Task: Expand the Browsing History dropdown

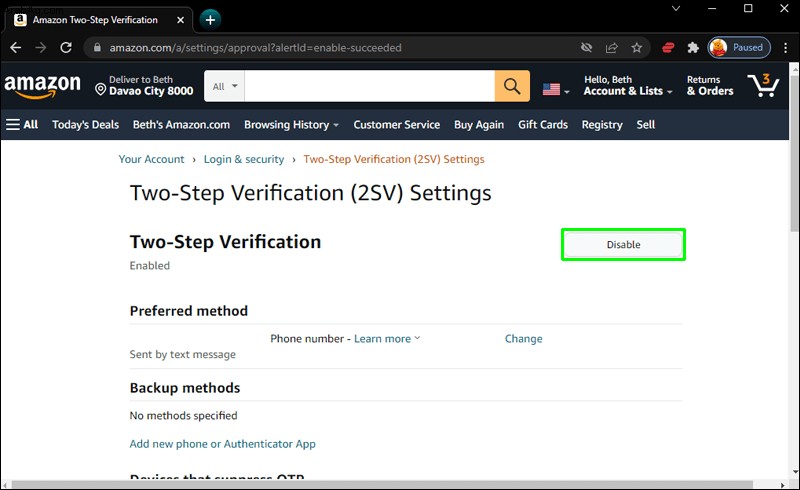Action: pos(291,125)
